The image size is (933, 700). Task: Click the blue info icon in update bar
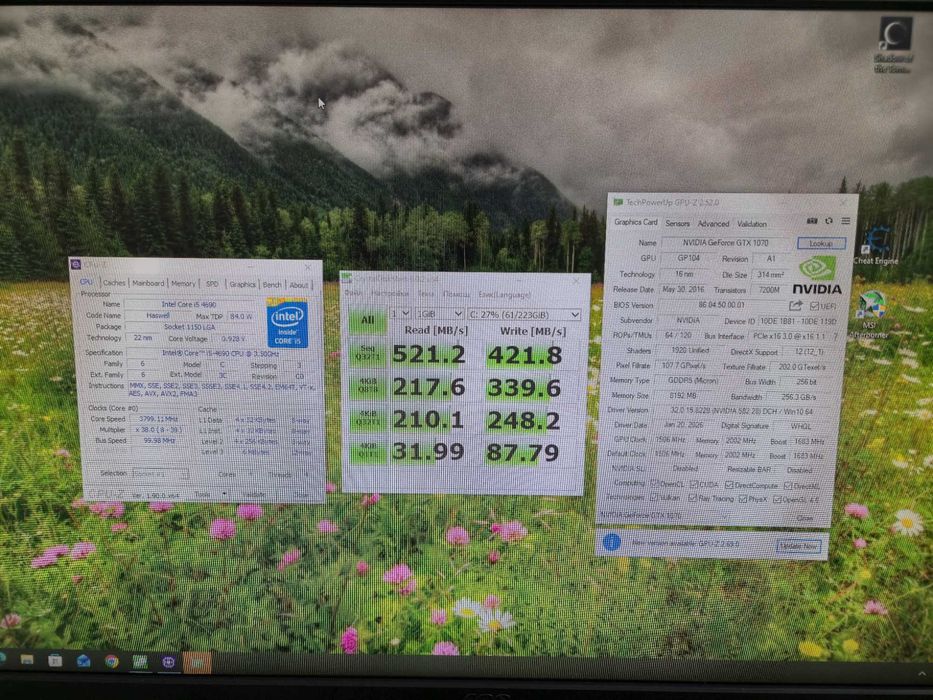612,542
